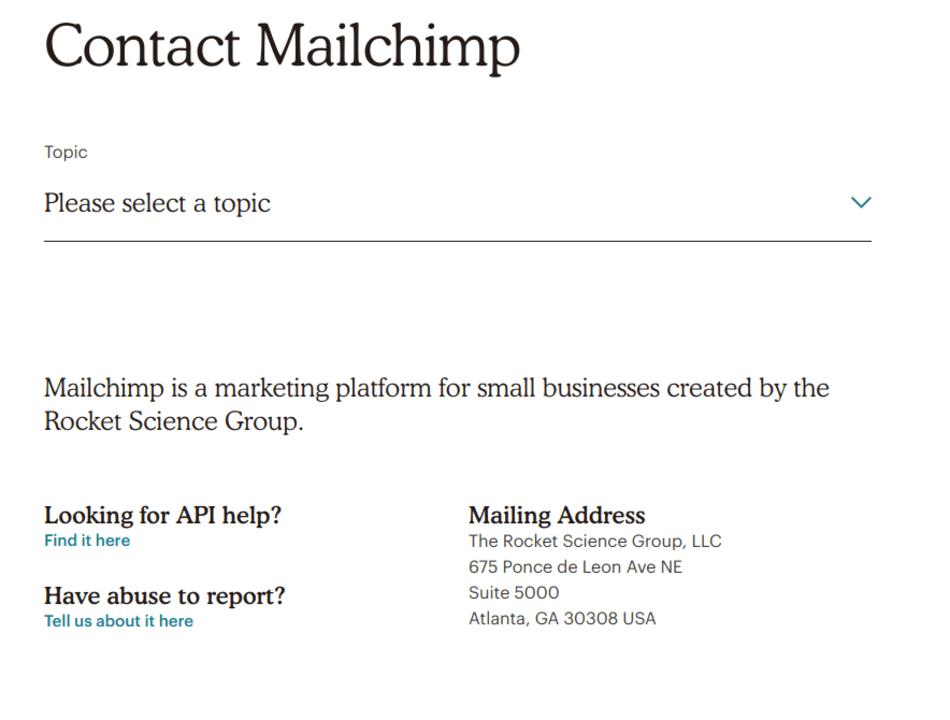Image resolution: width=950 pixels, height=720 pixels.
Task: Click the "Mailing Address" heading
Action: point(557,515)
